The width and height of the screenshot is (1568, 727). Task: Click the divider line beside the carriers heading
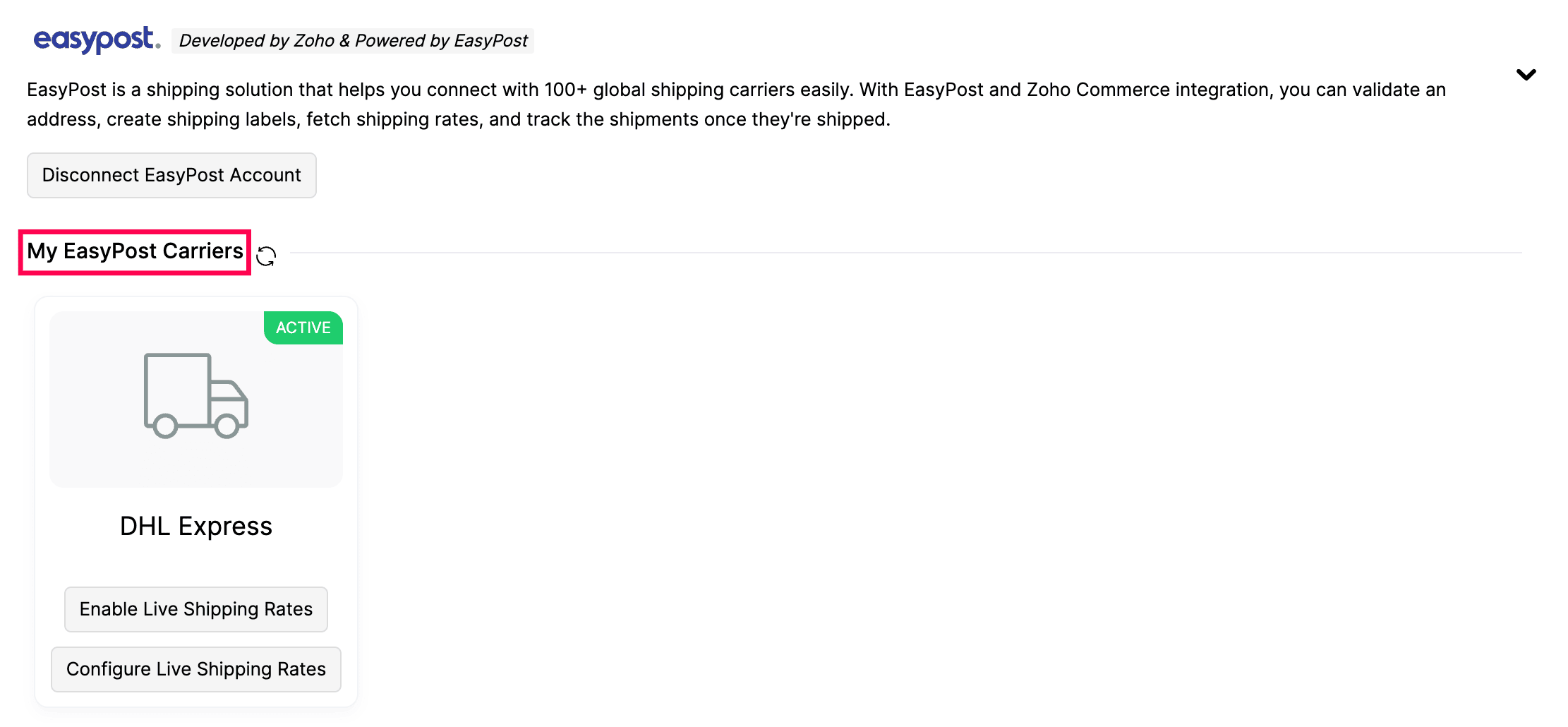click(x=903, y=252)
